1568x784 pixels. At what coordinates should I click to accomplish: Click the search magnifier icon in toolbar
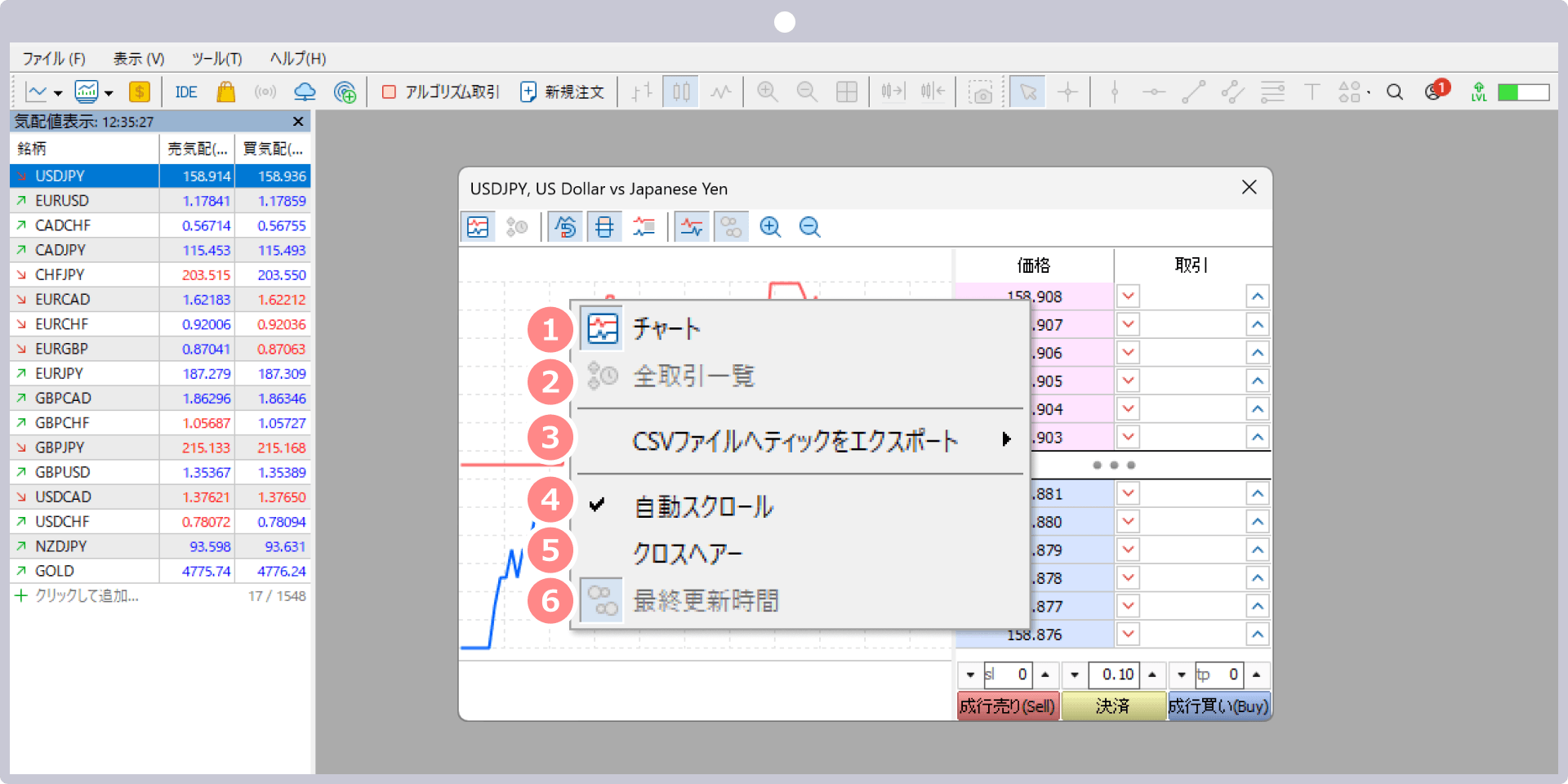point(1395,92)
